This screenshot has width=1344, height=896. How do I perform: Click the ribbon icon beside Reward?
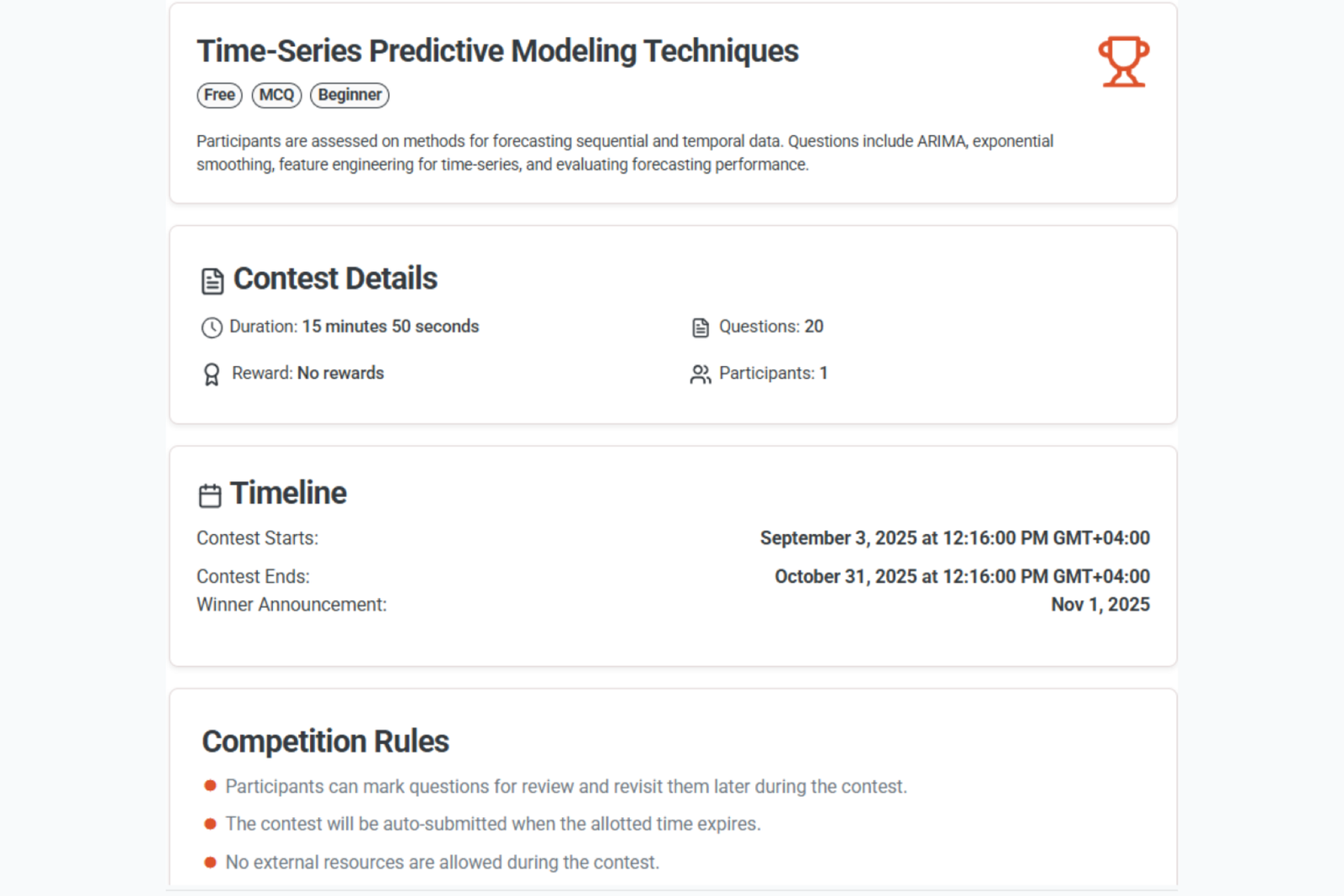[x=212, y=375]
